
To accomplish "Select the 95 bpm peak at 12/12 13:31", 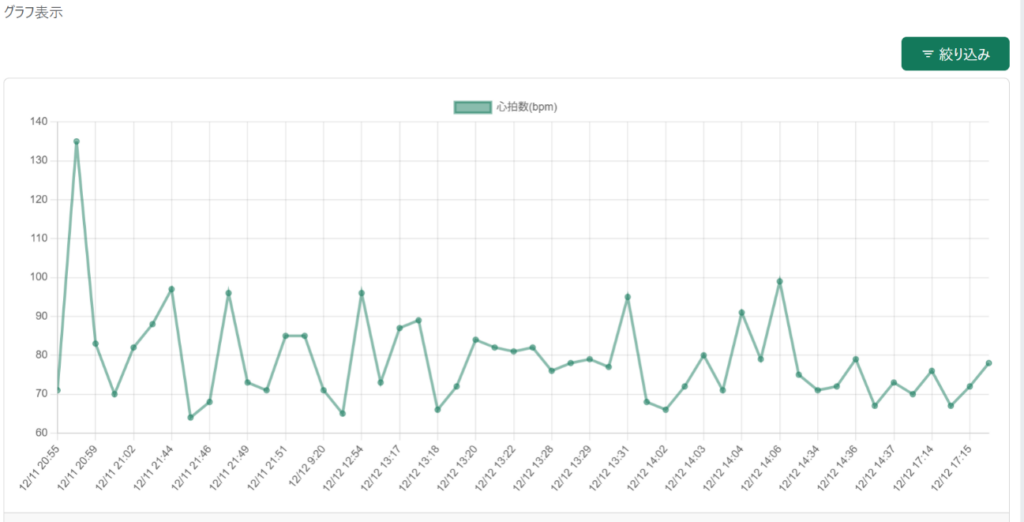I will (627, 297).
